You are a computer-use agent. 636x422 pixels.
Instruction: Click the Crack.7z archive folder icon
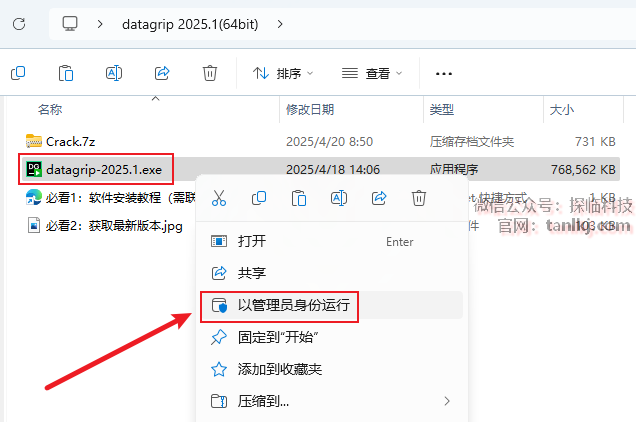point(34,141)
